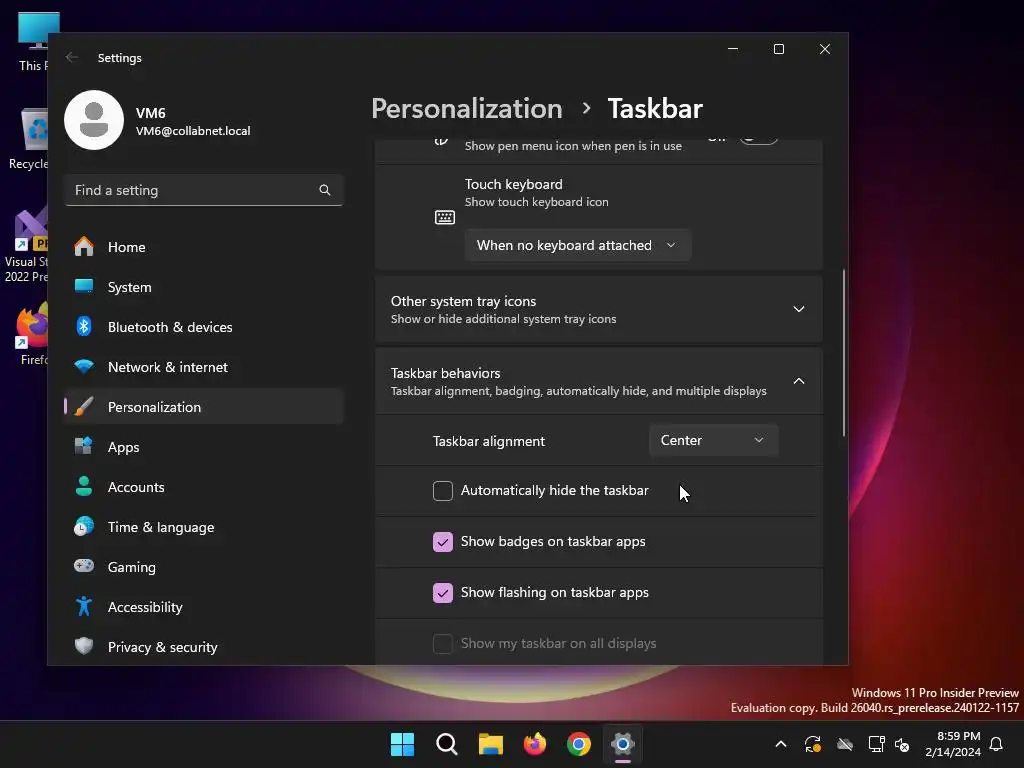Image resolution: width=1024 pixels, height=768 pixels.
Task: Open Accounts settings category
Action: click(204, 487)
